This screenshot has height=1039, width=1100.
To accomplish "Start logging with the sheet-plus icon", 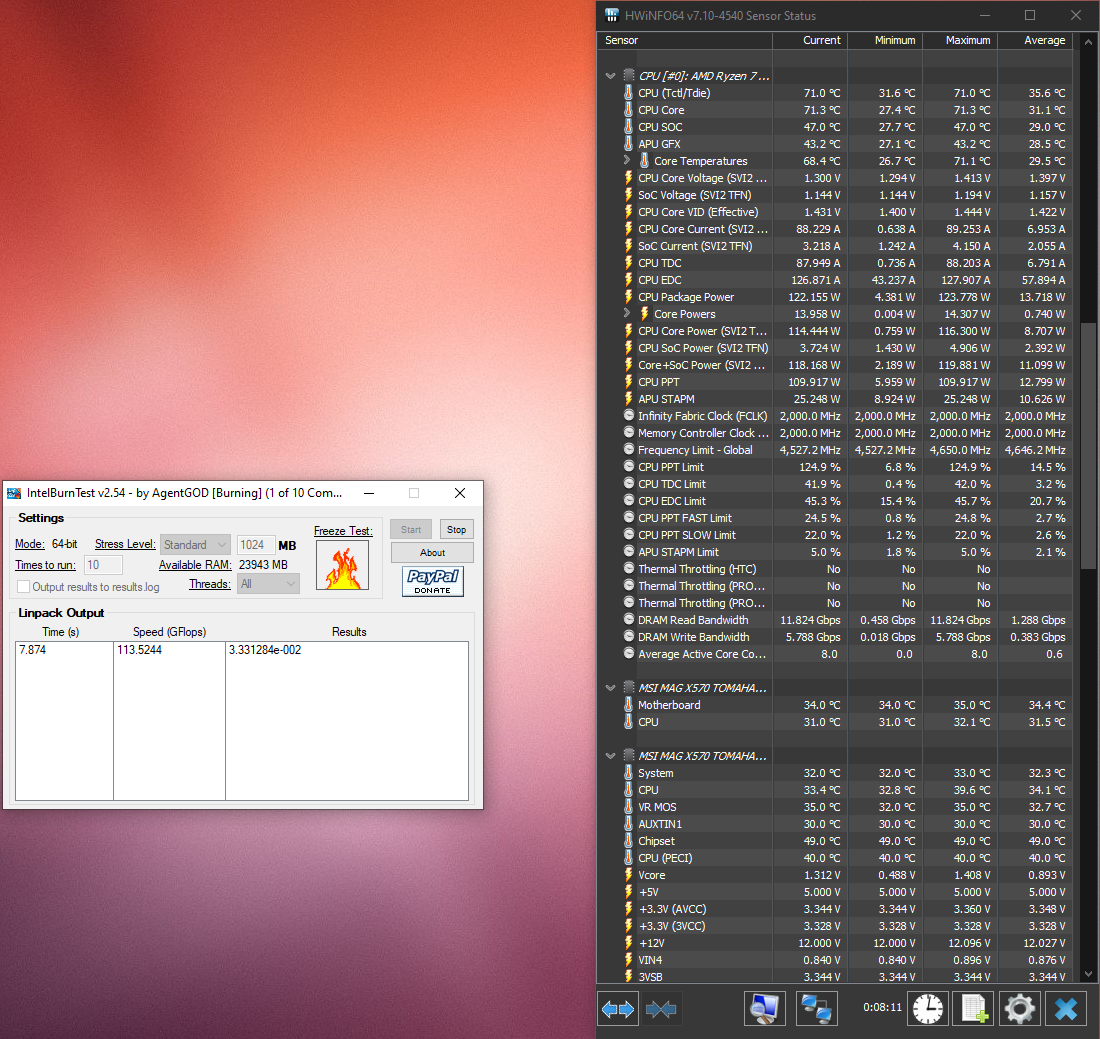I will (974, 1009).
